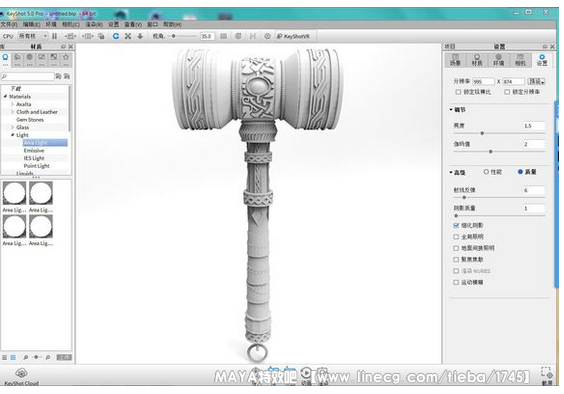Adjust the 亮度 brightness slider handle
The width and height of the screenshot is (564, 394).
482,133
